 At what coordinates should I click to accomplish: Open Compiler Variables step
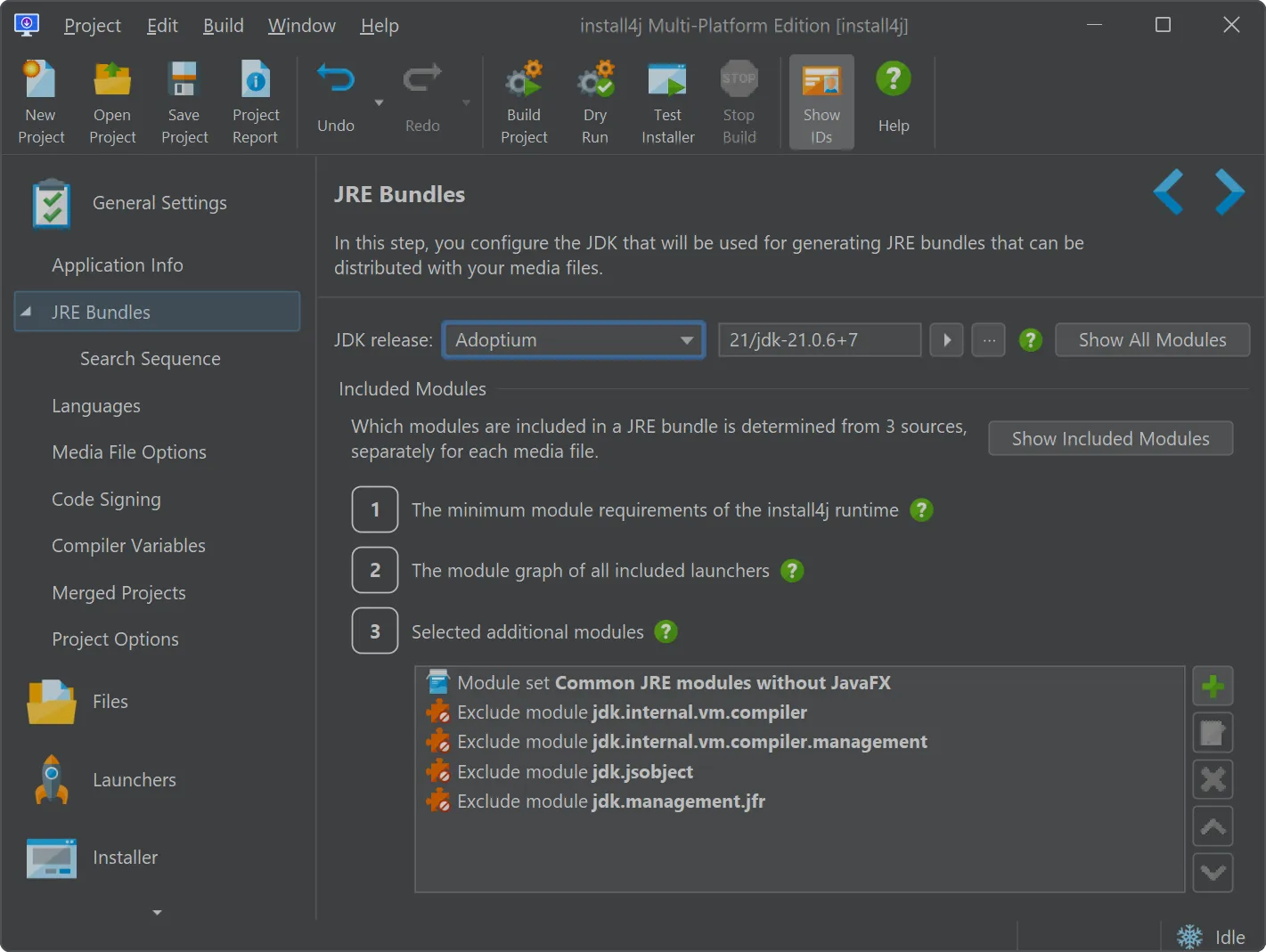pyautogui.click(x=128, y=546)
